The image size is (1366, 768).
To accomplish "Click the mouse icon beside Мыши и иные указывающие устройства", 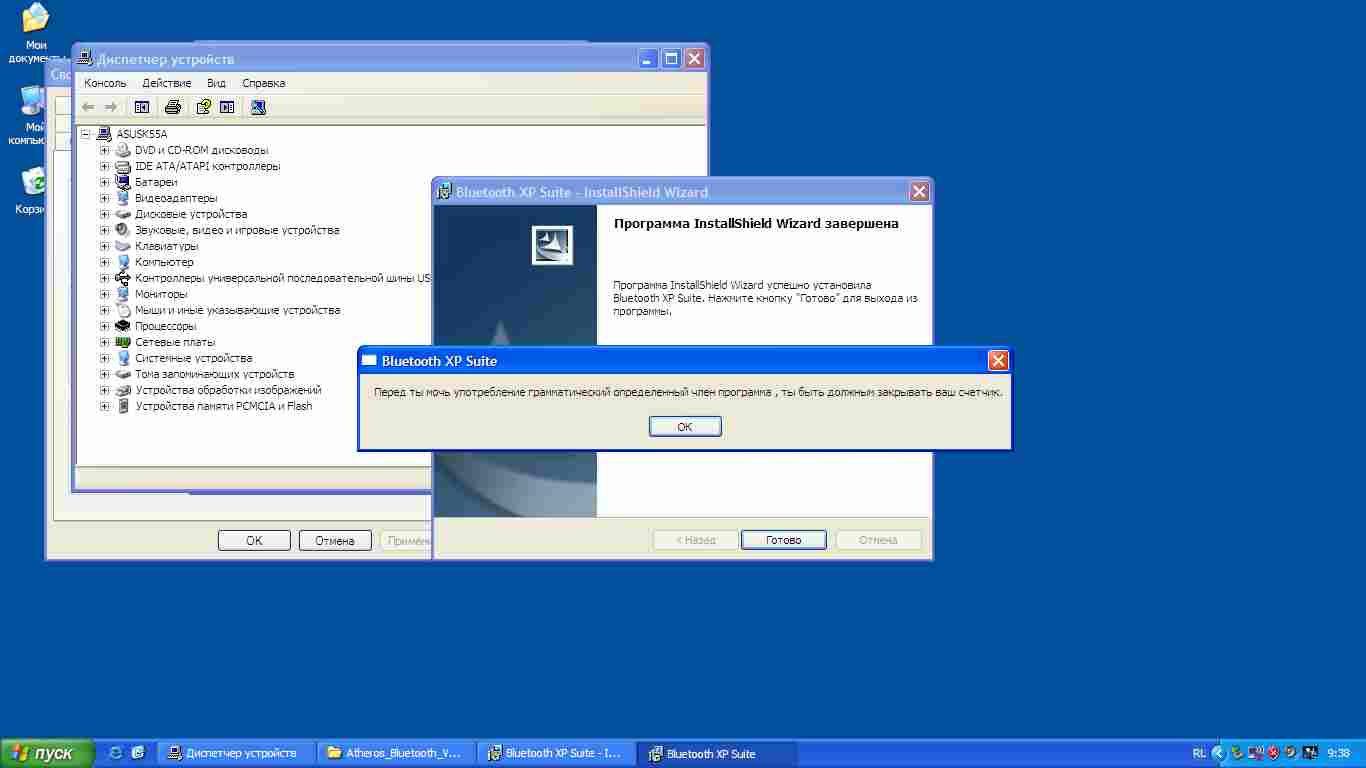I will coord(123,310).
